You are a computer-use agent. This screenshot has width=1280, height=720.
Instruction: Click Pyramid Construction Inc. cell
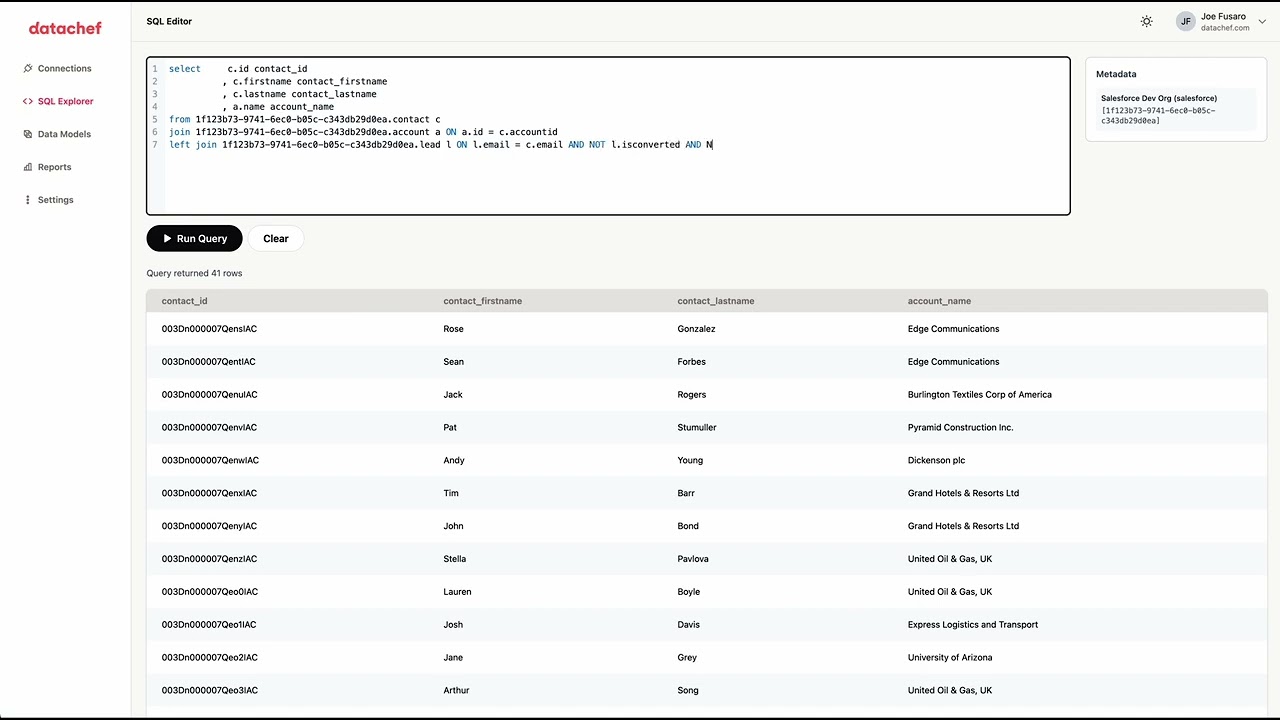click(961, 428)
